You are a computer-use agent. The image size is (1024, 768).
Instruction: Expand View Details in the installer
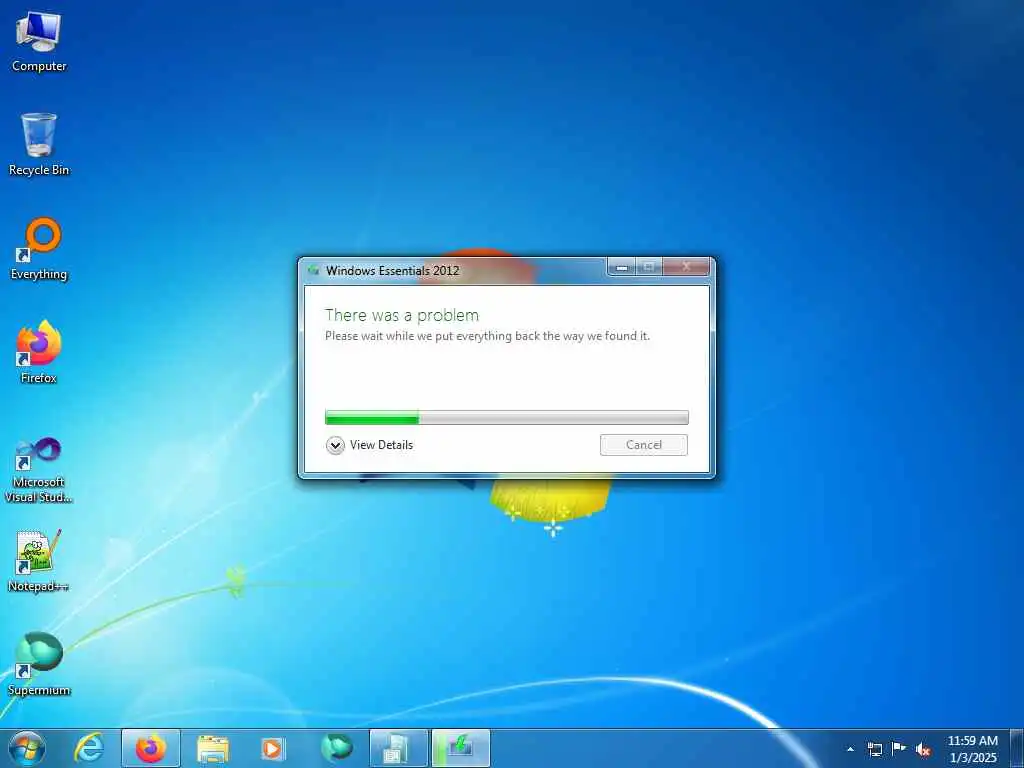pyautogui.click(x=370, y=445)
